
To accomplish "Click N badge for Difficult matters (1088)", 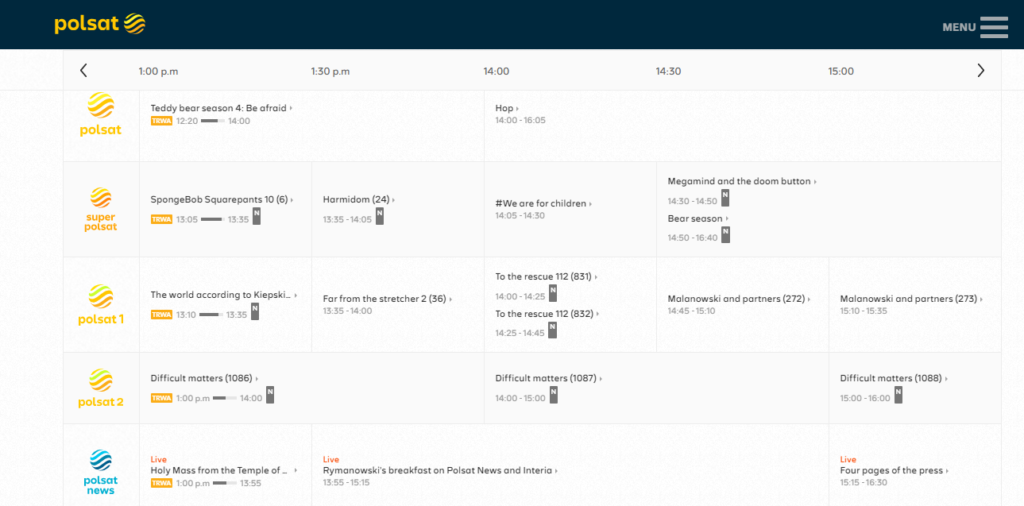I will click(x=898, y=395).
